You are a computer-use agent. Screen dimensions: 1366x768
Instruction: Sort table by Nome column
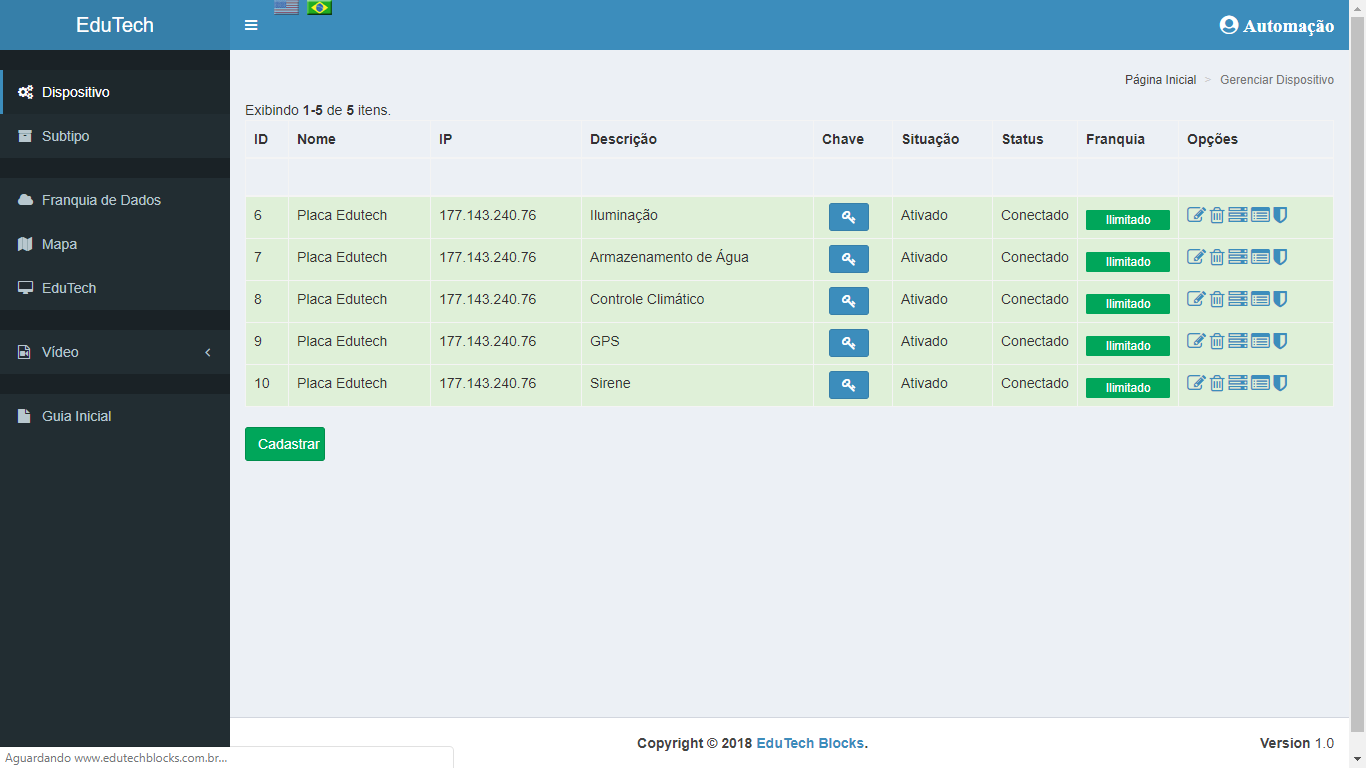tap(316, 139)
